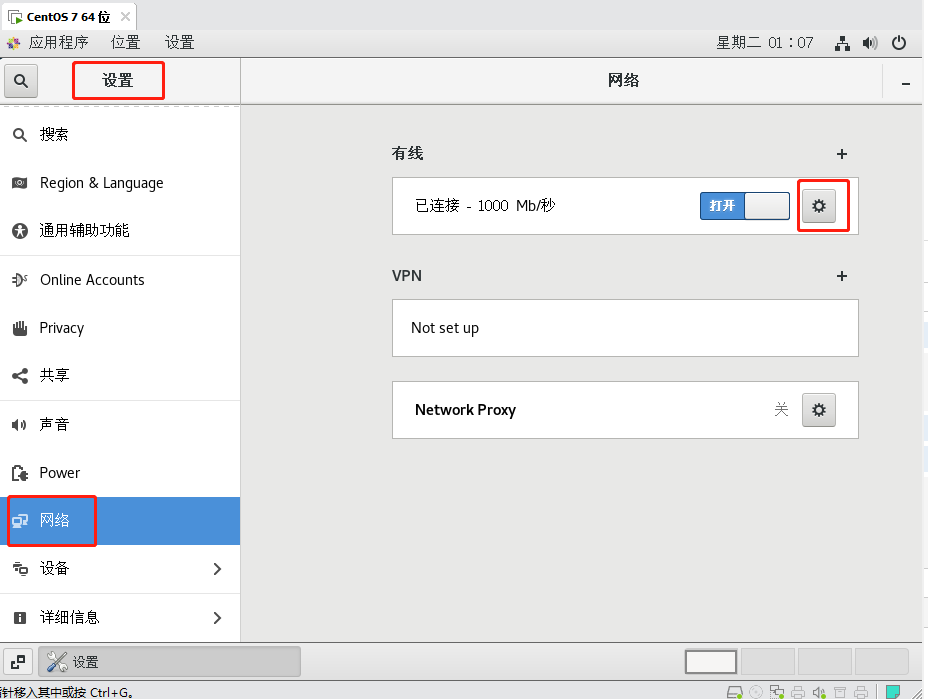Click the Not set up VPN box

[x=625, y=328]
